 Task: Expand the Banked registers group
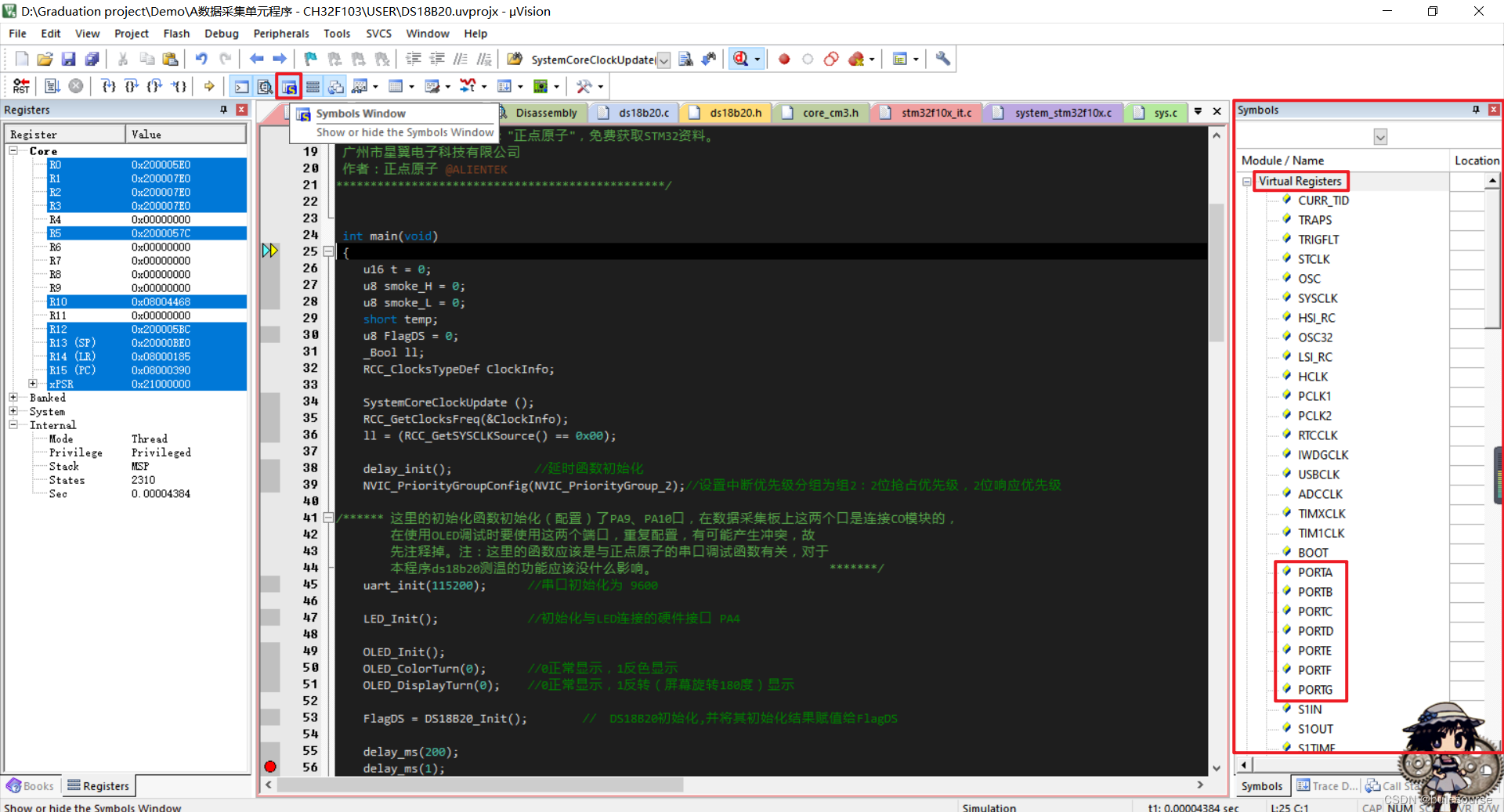(x=13, y=398)
